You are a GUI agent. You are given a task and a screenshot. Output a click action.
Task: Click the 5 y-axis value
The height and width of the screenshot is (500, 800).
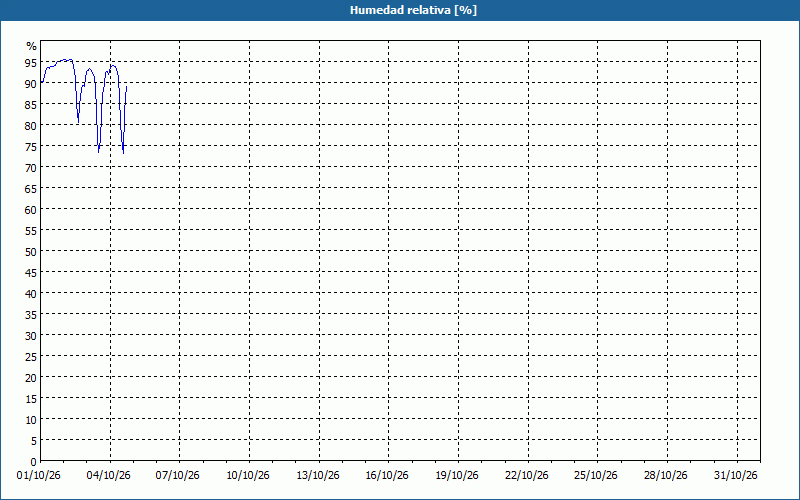(34, 441)
